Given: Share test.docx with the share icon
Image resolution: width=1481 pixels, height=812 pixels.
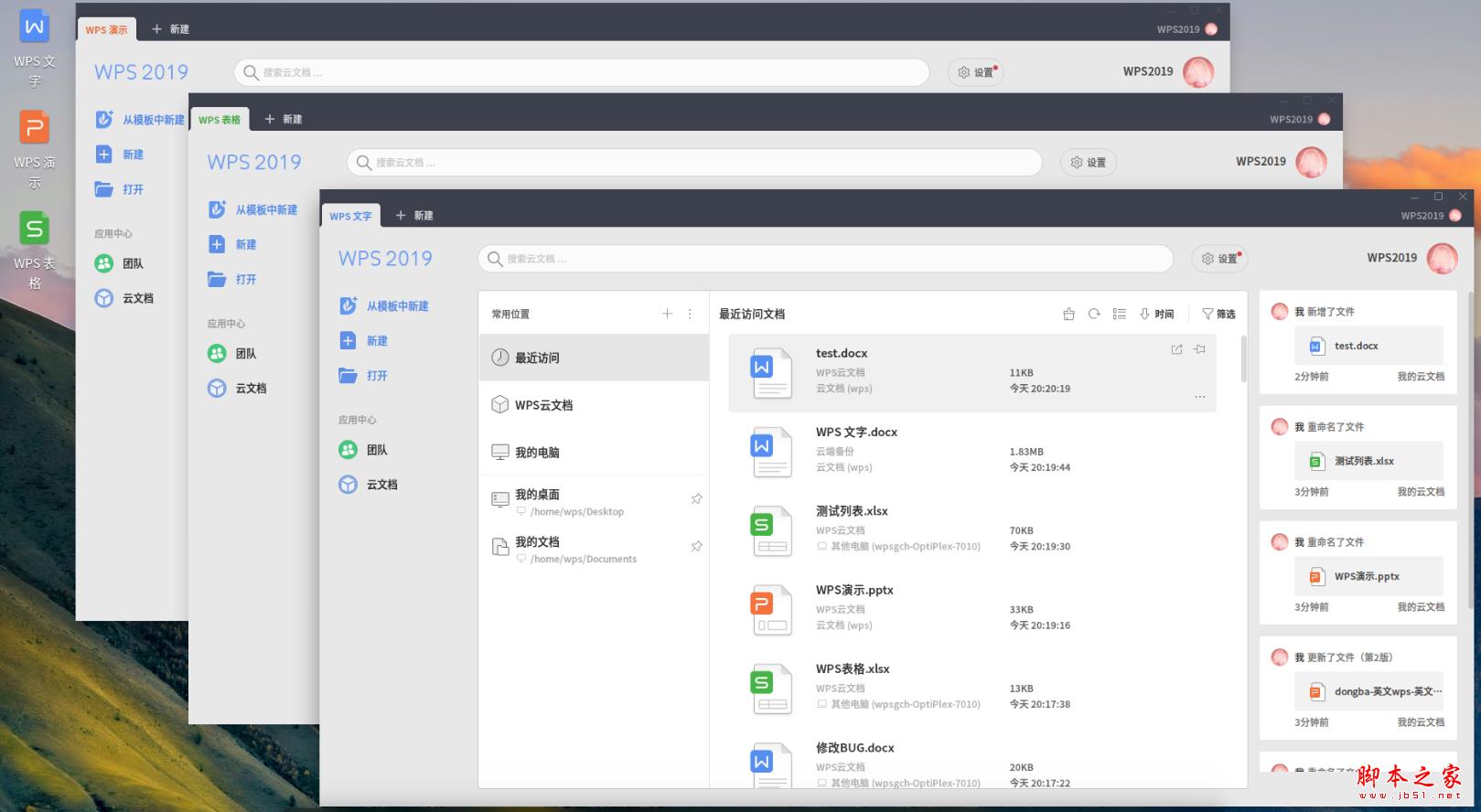Looking at the screenshot, I should pos(1176,349).
